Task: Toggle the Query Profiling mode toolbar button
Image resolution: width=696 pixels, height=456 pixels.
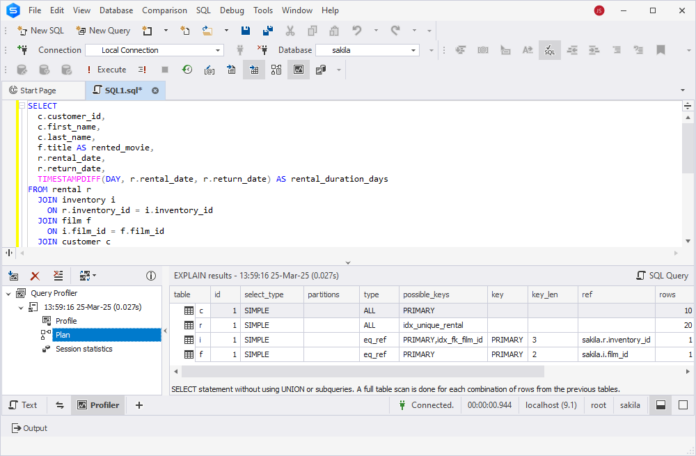Action: pos(298,70)
